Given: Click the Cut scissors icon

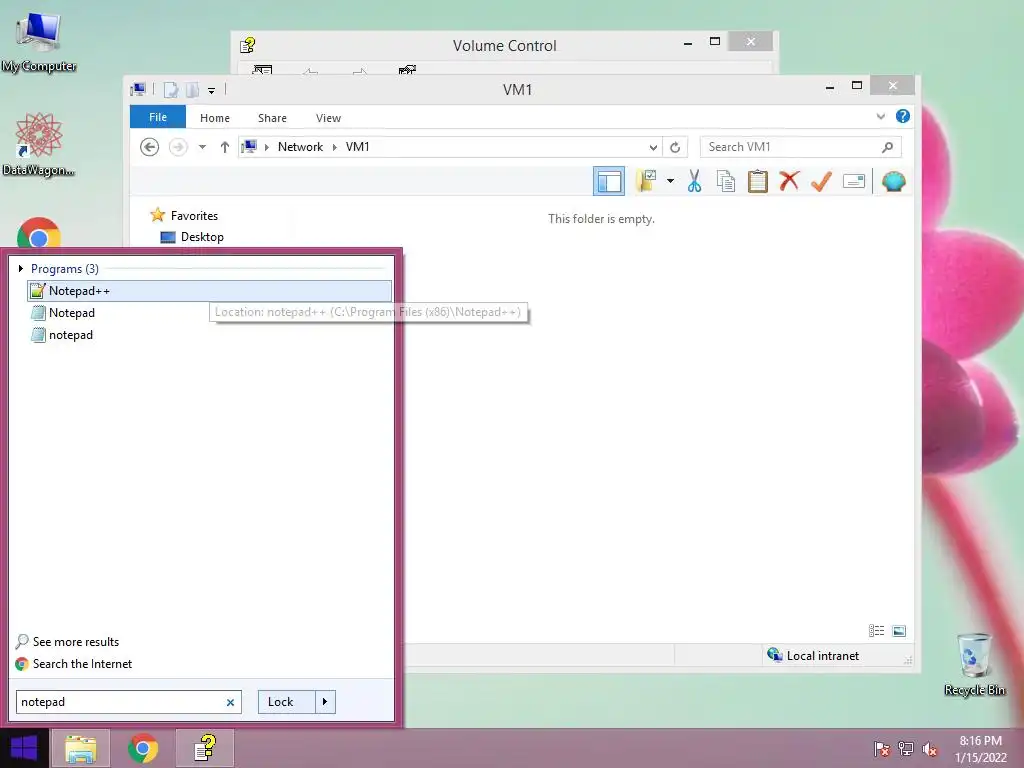Looking at the screenshot, I should [x=694, y=181].
